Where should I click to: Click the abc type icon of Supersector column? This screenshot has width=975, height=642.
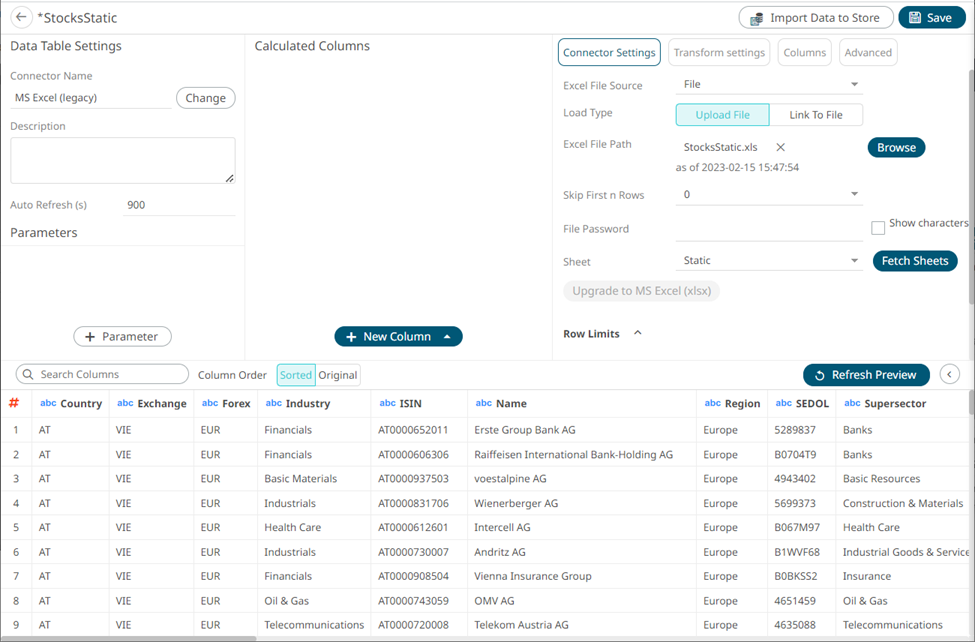[x=852, y=403]
